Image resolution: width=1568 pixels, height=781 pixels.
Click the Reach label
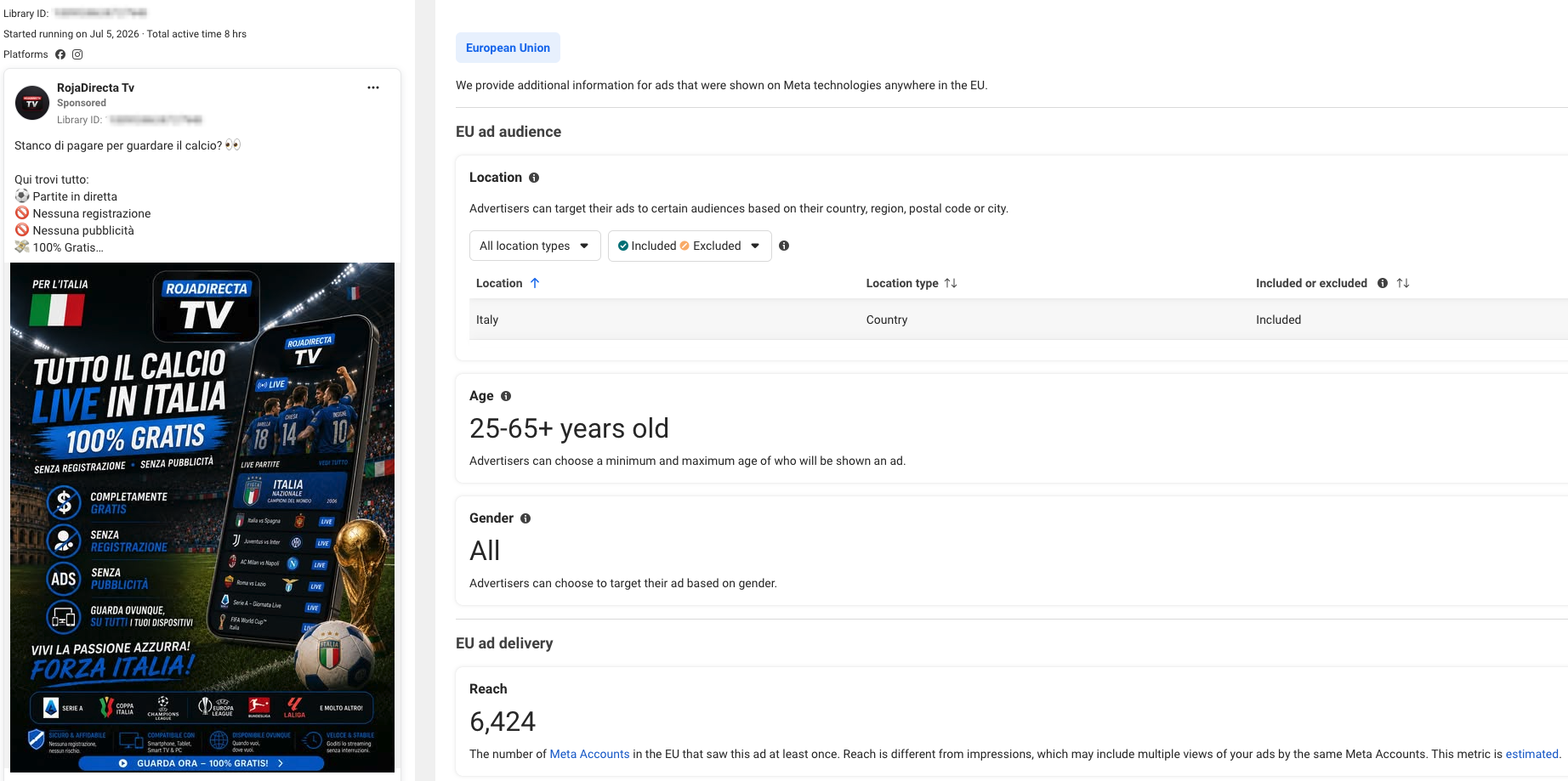tap(488, 689)
